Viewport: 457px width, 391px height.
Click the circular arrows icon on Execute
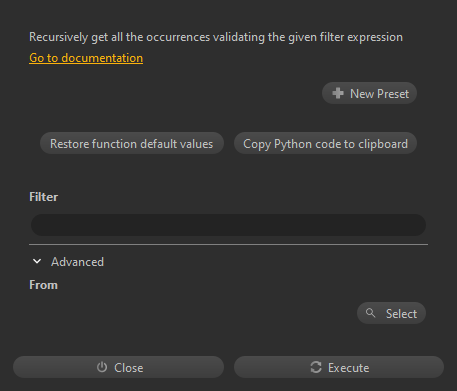(316, 367)
